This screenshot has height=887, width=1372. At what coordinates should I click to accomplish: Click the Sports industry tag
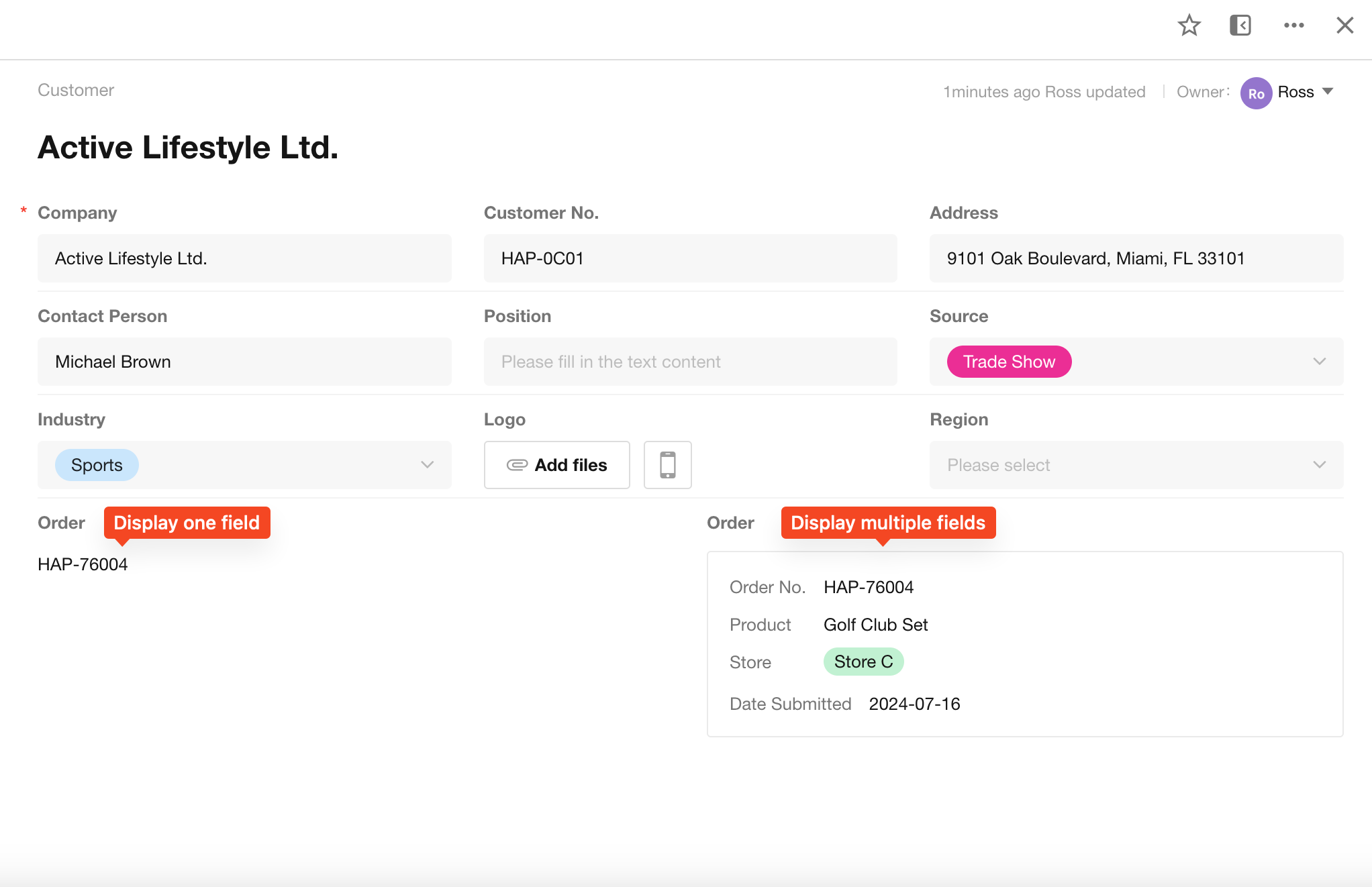(97, 465)
